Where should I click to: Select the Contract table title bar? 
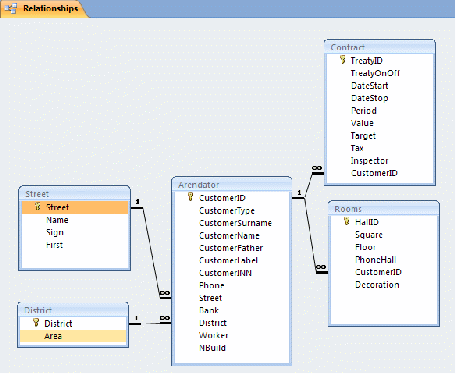(380, 47)
